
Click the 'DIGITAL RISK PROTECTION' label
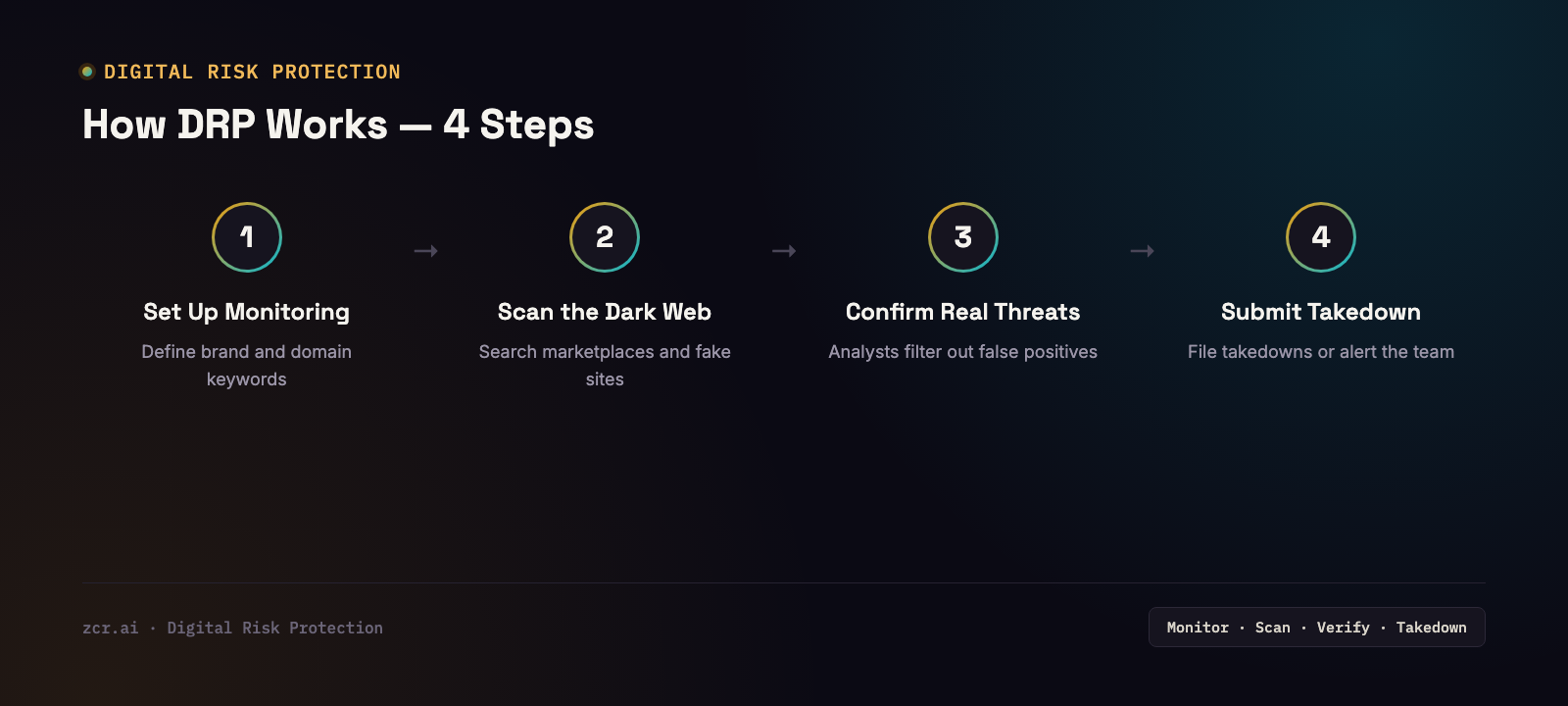coord(252,72)
